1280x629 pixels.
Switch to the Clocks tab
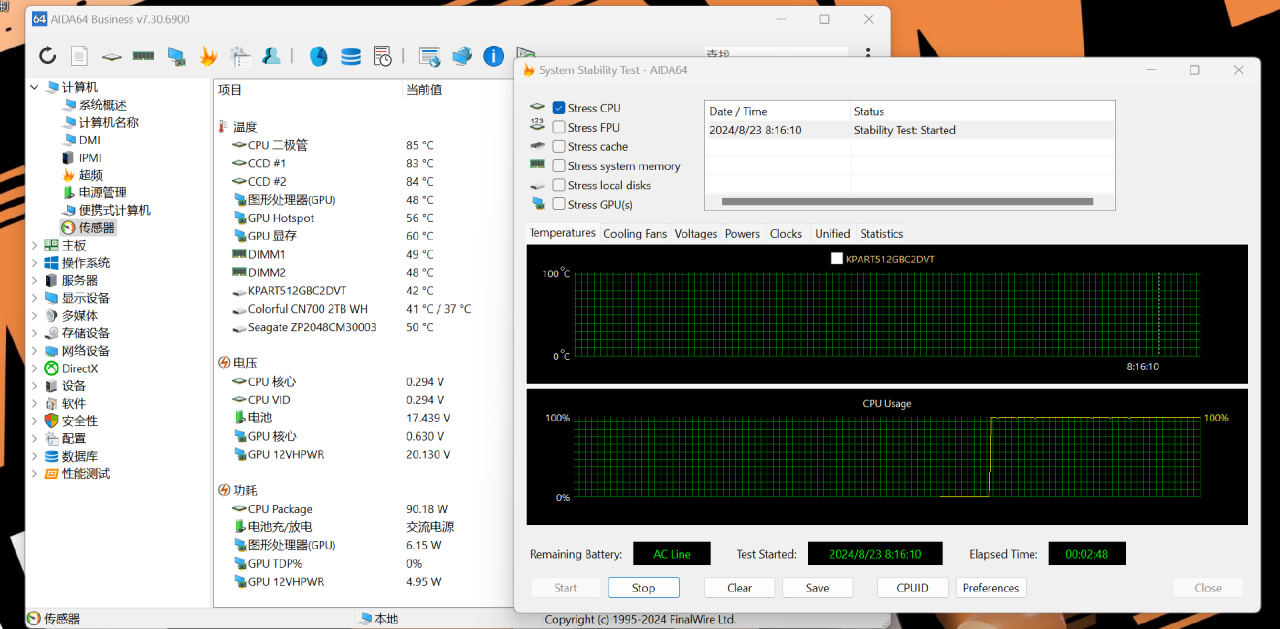tap(786, 234)
